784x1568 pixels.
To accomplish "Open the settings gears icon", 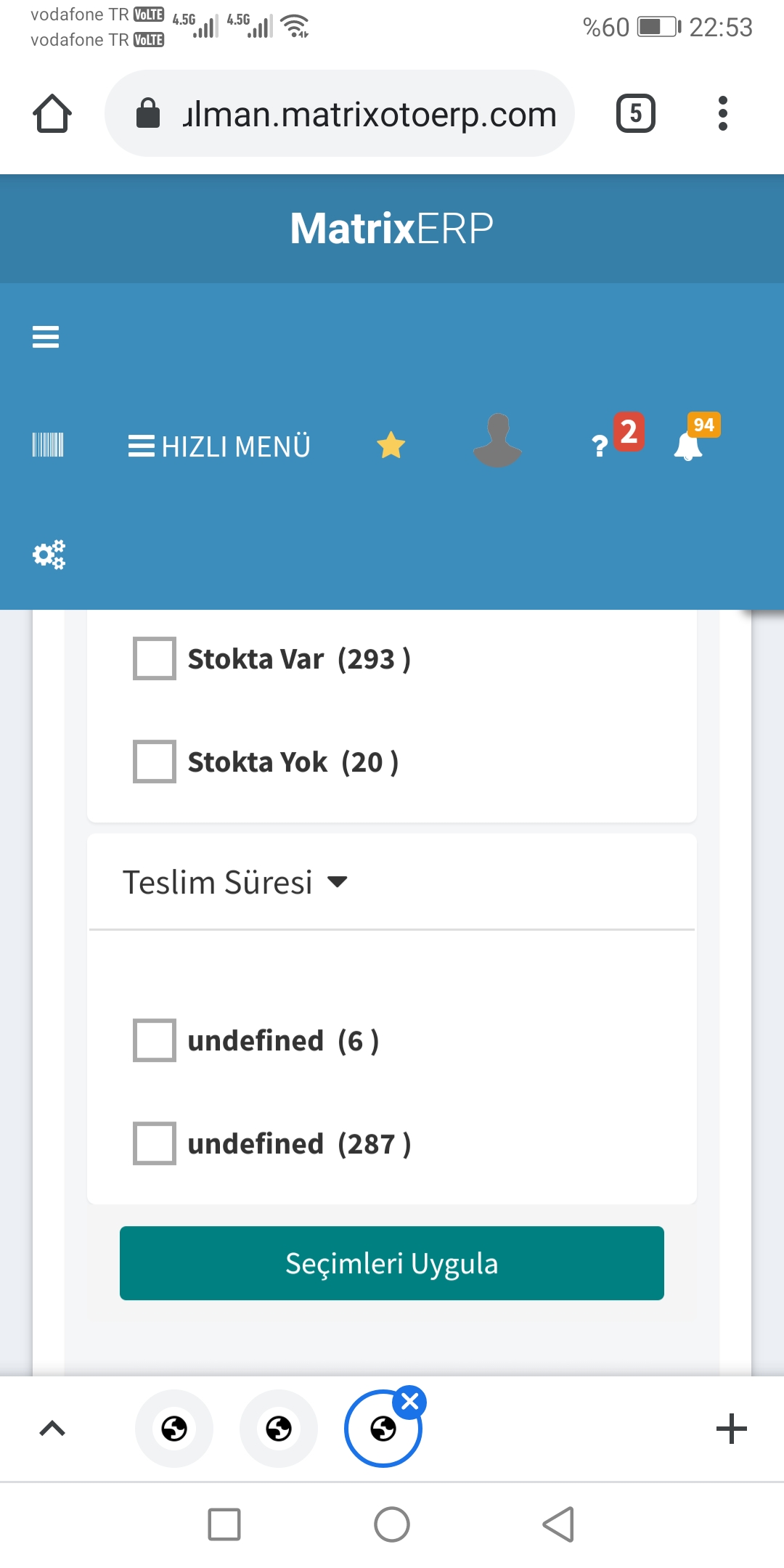I will coord(49,555).
